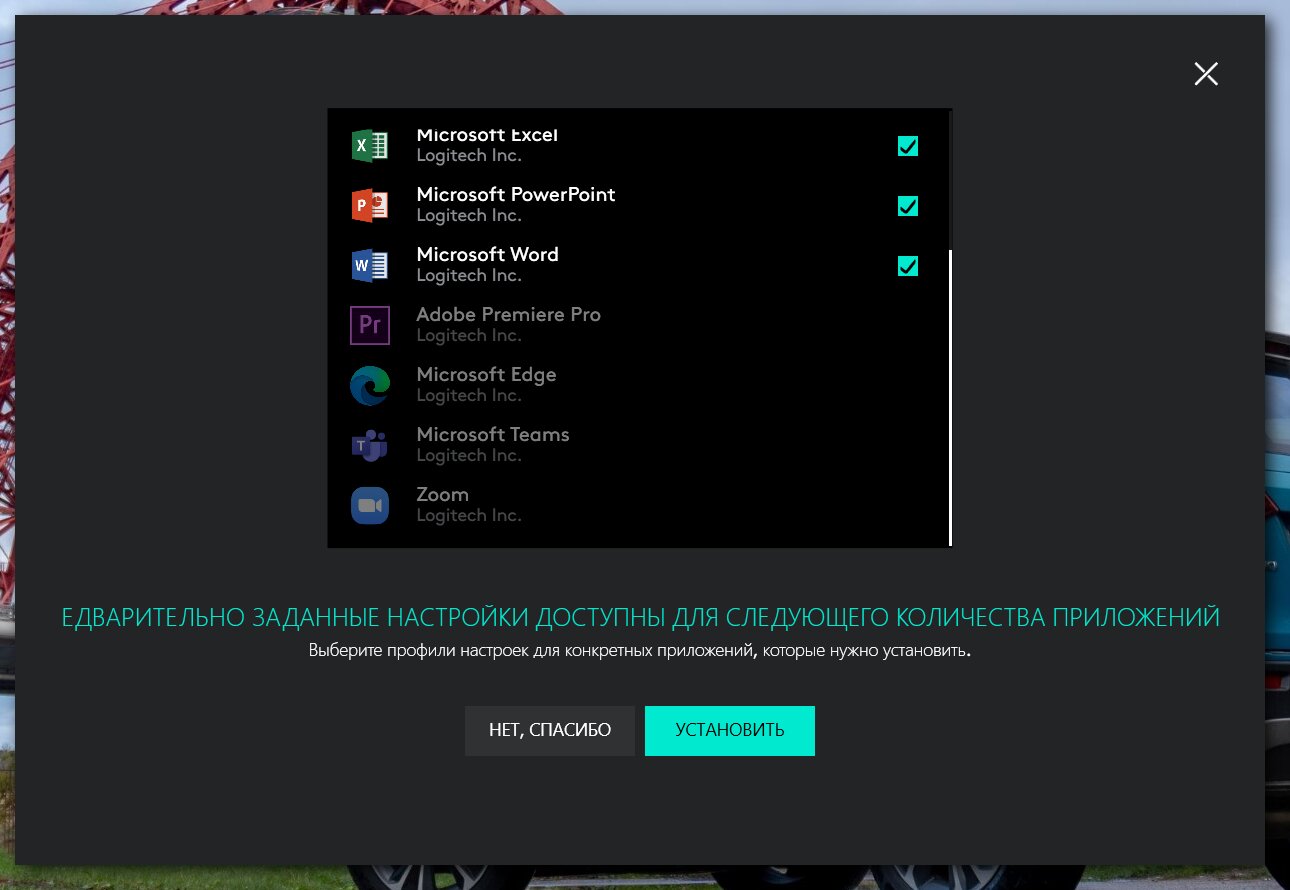This screenshot has height=890, width=1290.
Task: Click the Выберите профили настроек instruction text
Action: 640,651
